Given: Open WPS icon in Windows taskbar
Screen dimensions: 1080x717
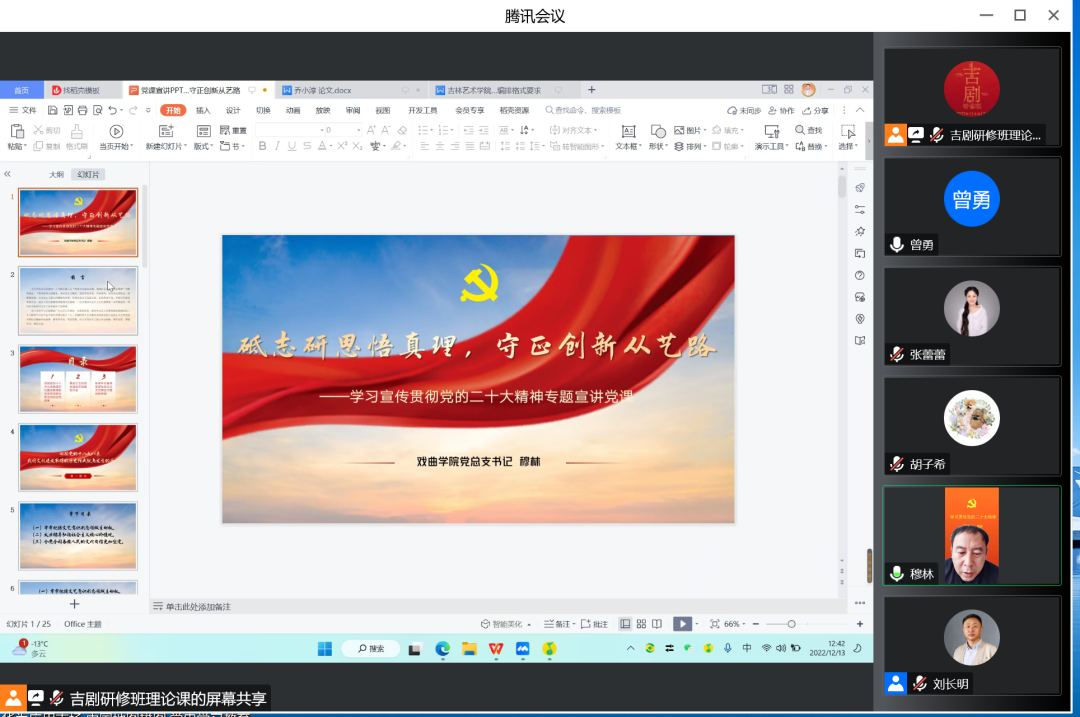Looking at the screenshot, I should click(496, 649).
